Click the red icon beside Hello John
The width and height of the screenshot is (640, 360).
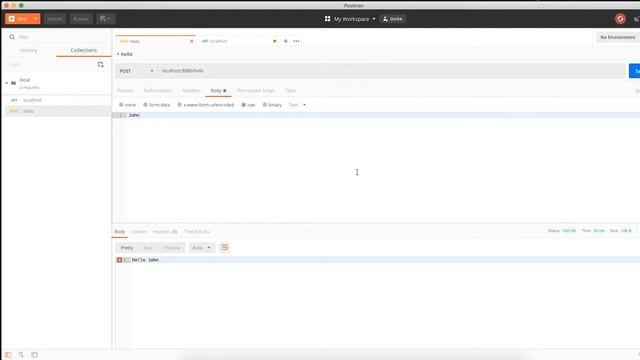coord(119,260)
